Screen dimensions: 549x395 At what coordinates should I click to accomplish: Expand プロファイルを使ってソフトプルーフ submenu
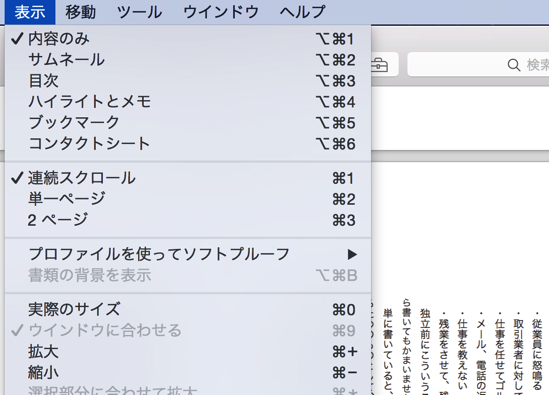(188, 254)
